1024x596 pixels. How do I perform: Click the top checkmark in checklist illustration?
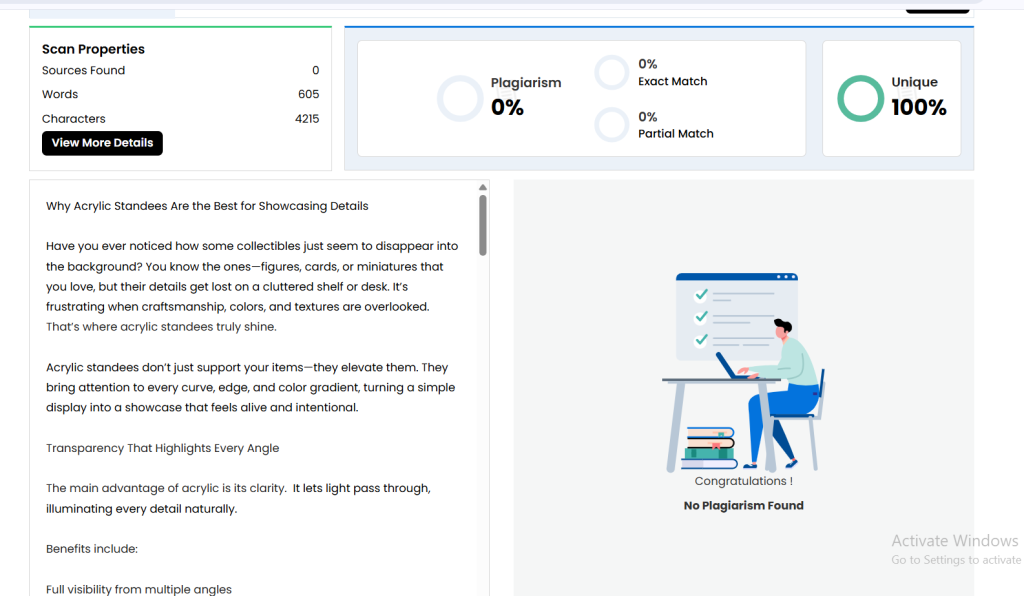point(701,295)
